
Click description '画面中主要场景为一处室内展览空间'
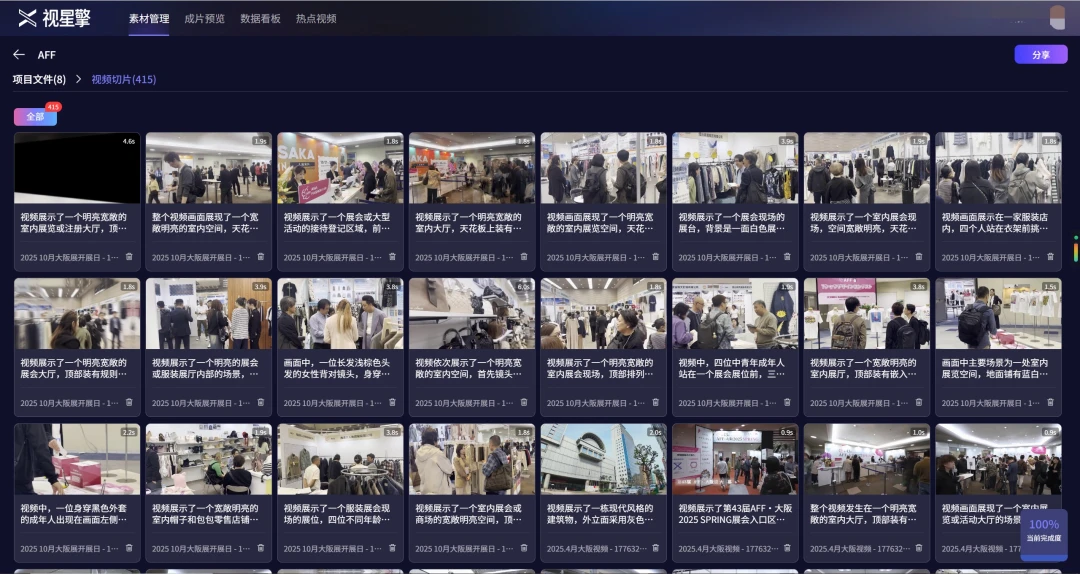coord(995,368)
